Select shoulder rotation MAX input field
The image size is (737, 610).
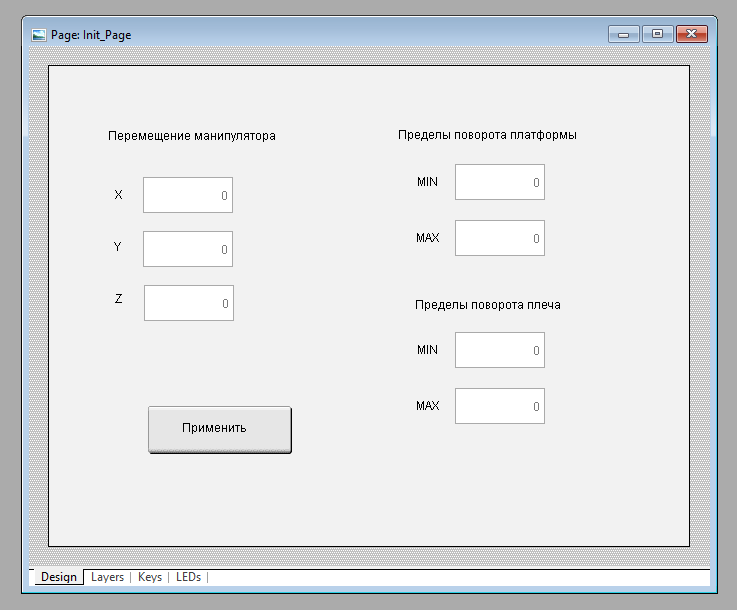click(x=500, y=406)
